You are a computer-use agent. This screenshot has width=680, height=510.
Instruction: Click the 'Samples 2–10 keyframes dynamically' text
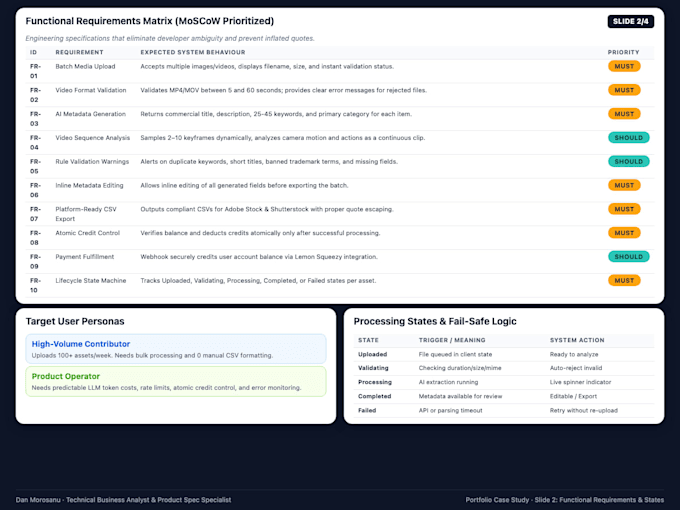(283, 137)
